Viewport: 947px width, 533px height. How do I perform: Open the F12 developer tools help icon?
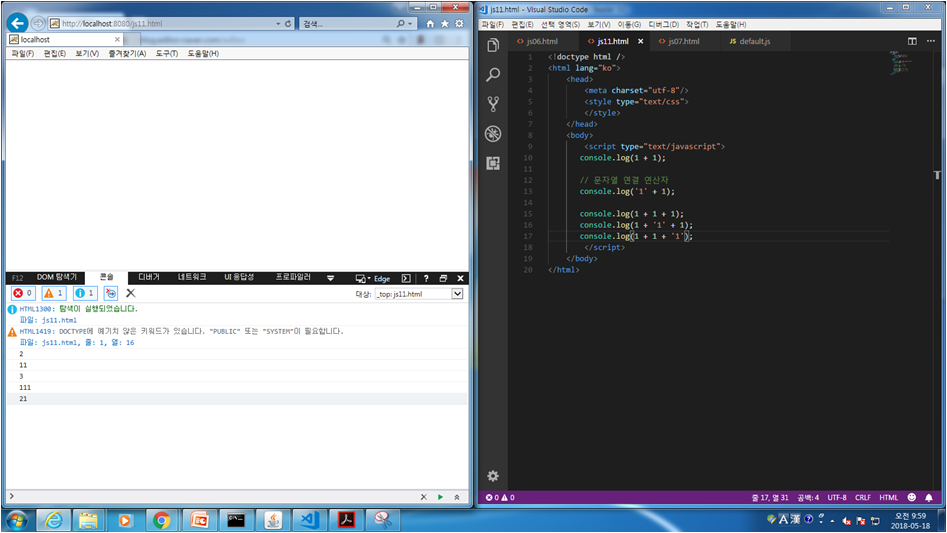point(426,278)
